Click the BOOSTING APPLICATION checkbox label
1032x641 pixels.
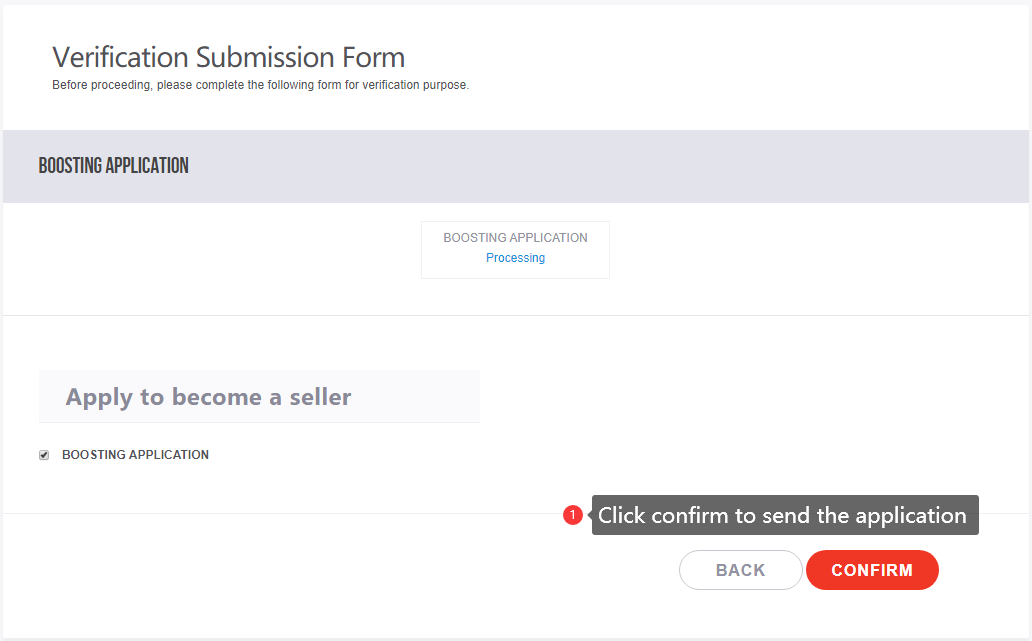[136, 455]
